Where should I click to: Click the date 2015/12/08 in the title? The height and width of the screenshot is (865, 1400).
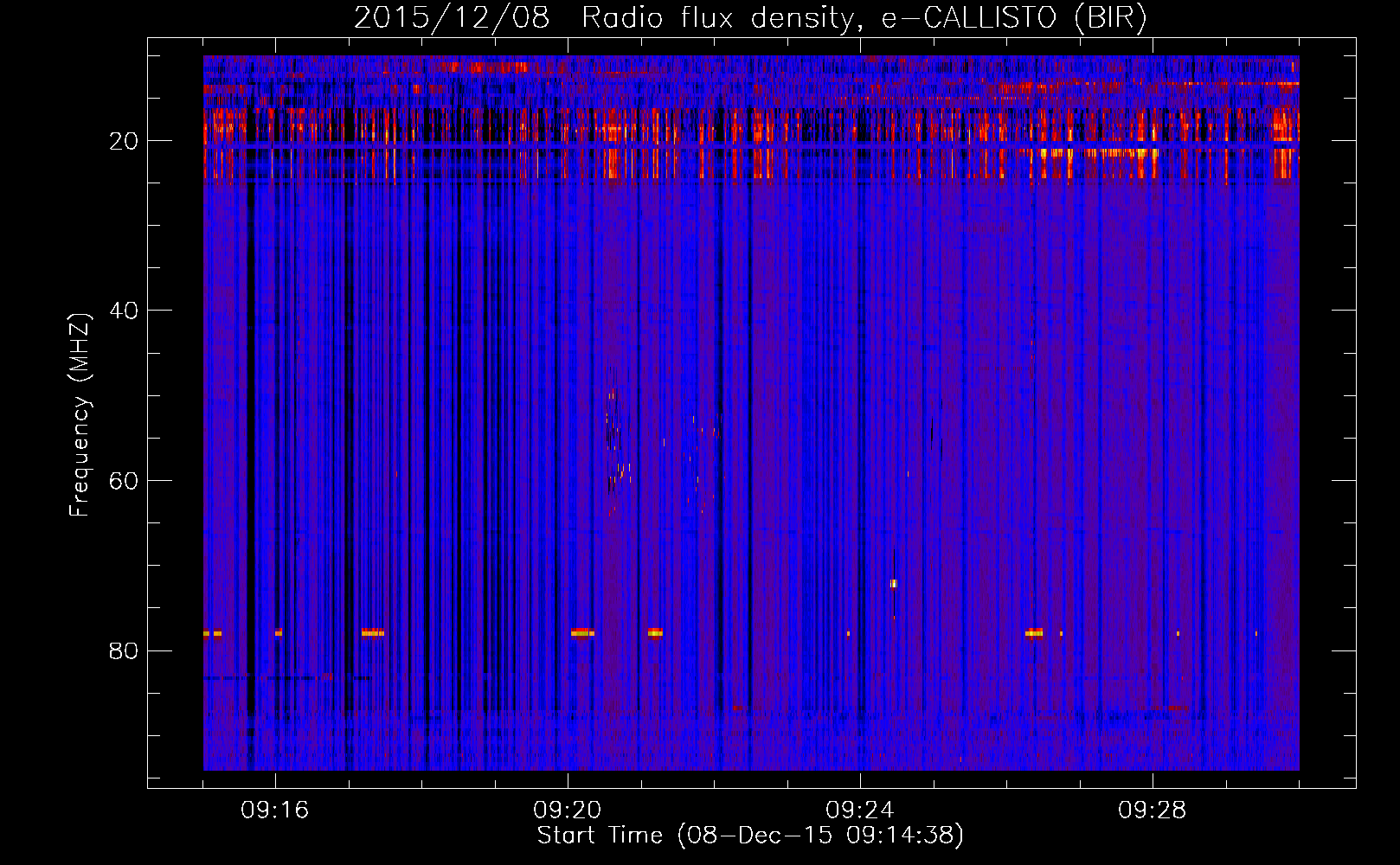[451, 17]
